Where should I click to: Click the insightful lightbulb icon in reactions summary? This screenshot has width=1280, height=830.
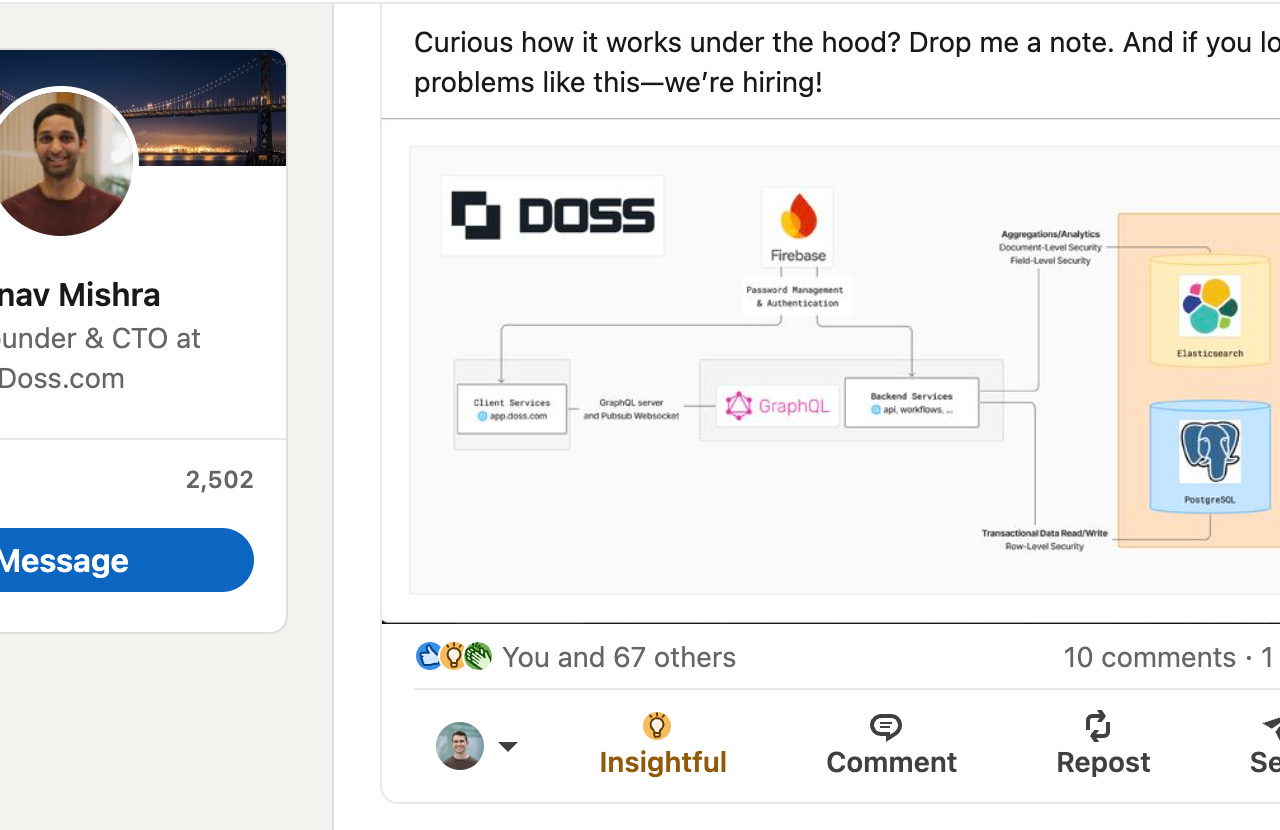click(x=453, y=656)
